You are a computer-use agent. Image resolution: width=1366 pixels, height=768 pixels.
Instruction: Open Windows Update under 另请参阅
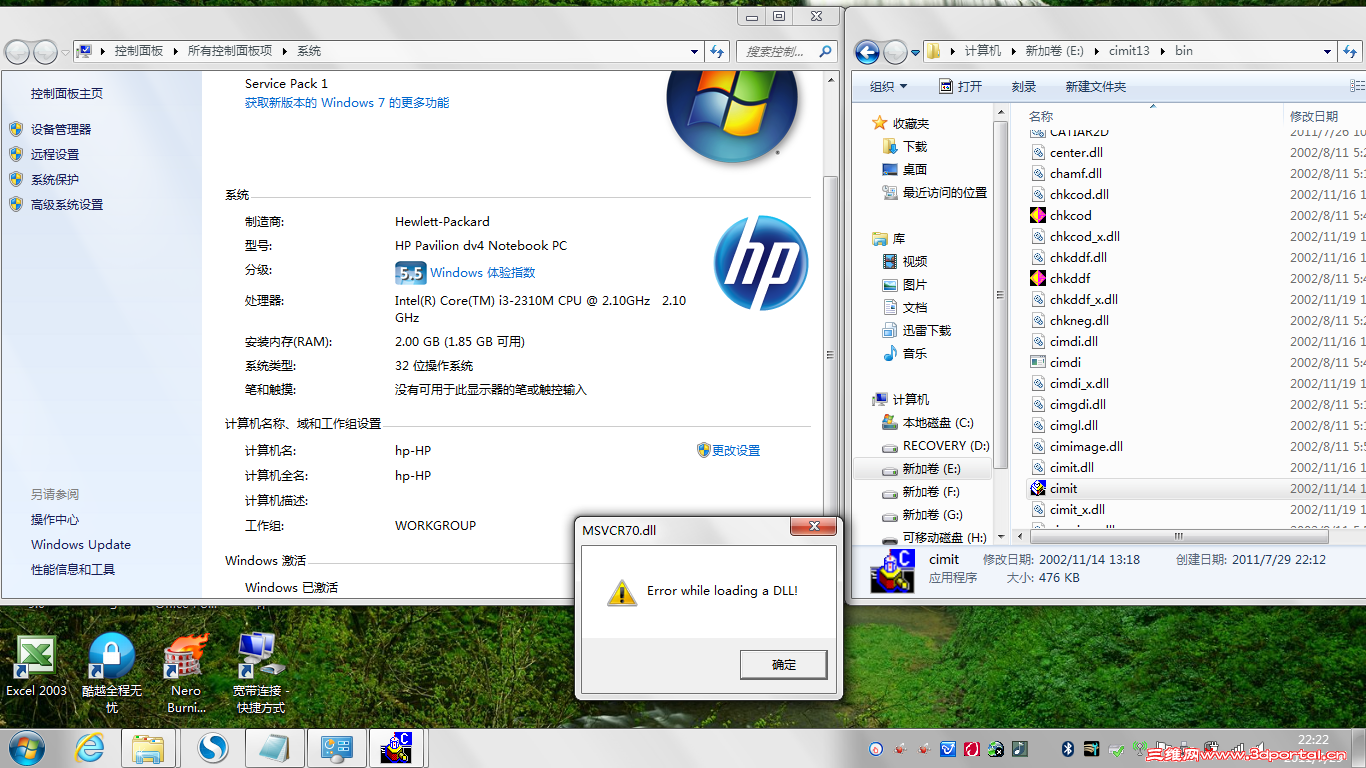point(81,544)
